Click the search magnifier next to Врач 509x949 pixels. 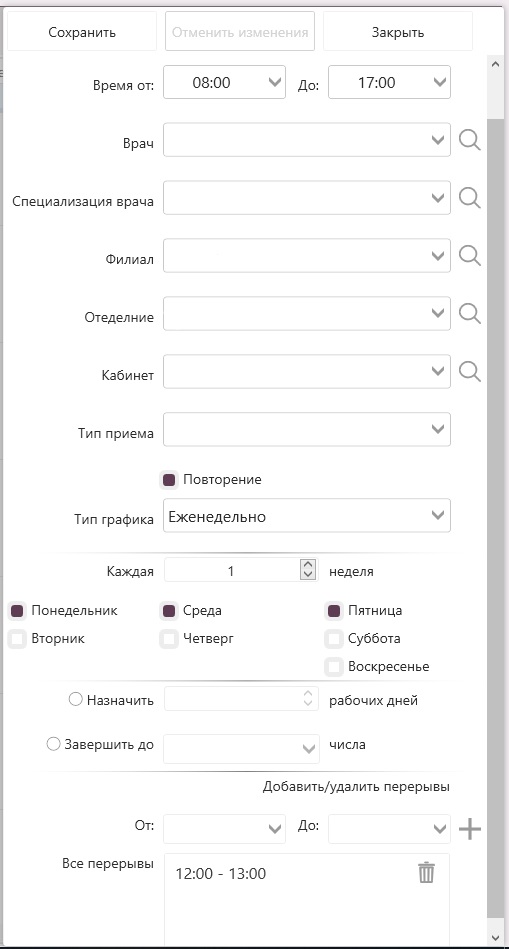coord(469,140)
